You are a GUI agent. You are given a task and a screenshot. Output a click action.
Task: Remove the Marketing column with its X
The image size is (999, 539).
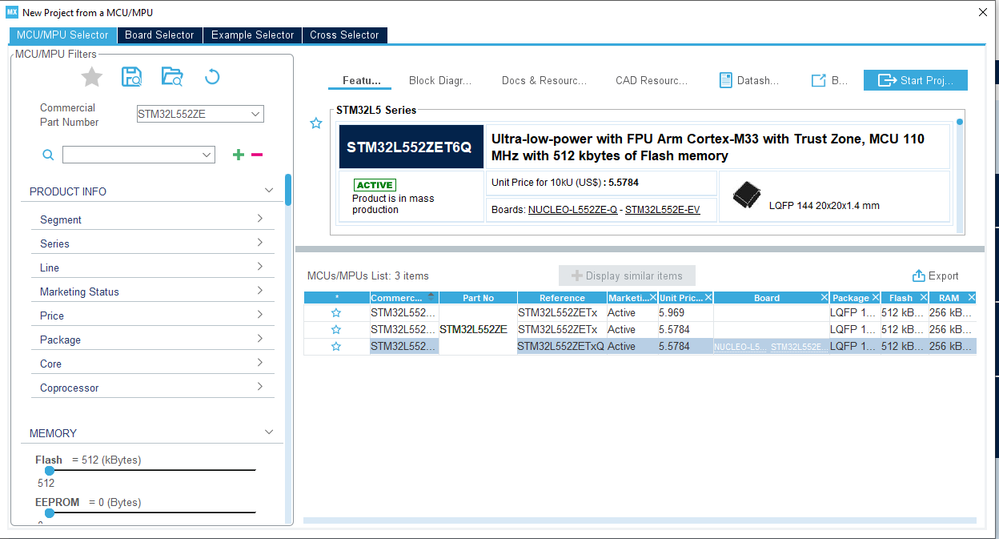tap(653, 298)
